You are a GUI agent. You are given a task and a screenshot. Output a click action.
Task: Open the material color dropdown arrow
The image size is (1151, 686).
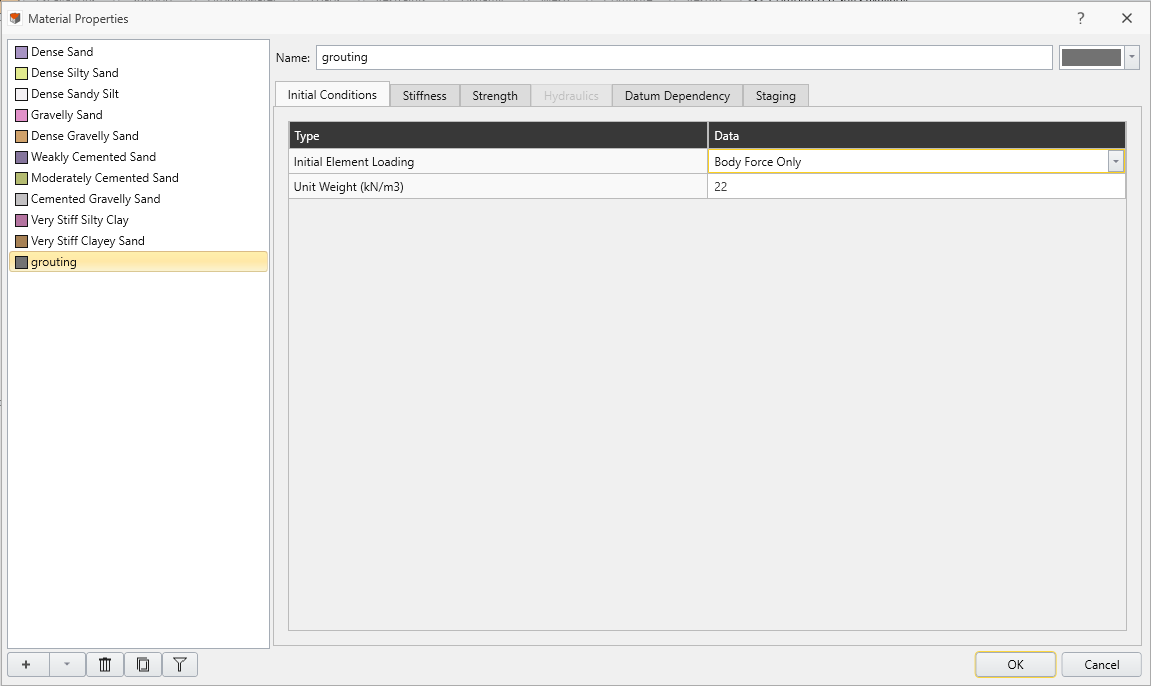[x=1131, y=57]
